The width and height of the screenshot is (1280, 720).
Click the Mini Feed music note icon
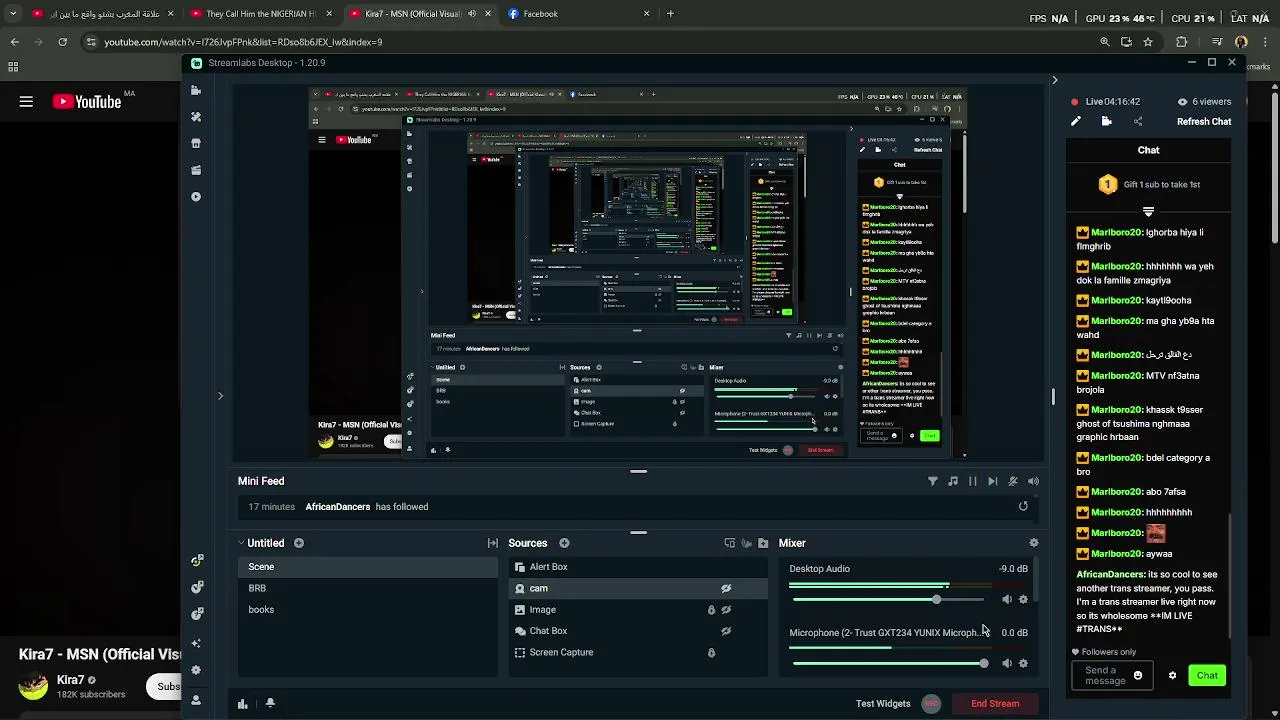point(953,481)
